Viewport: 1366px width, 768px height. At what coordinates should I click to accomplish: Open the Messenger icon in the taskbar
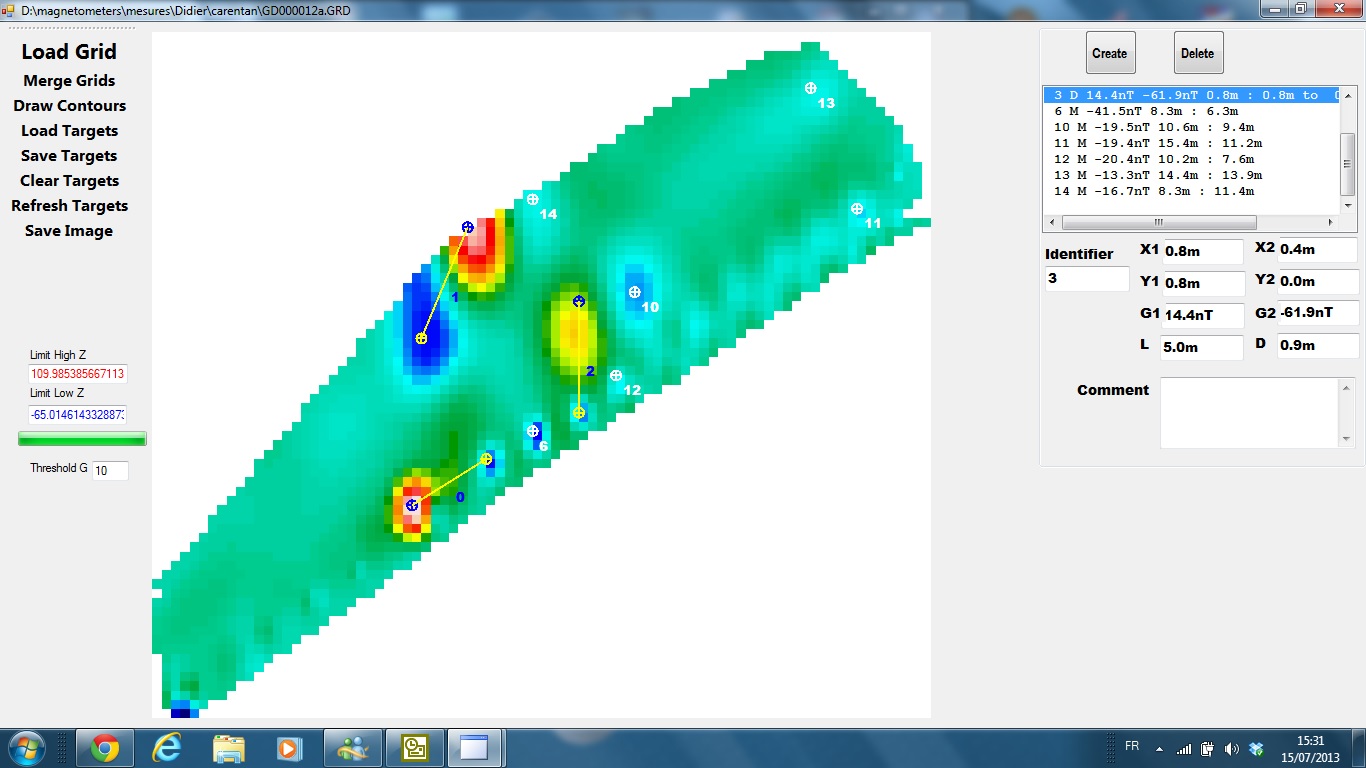[x=352, y=748]
